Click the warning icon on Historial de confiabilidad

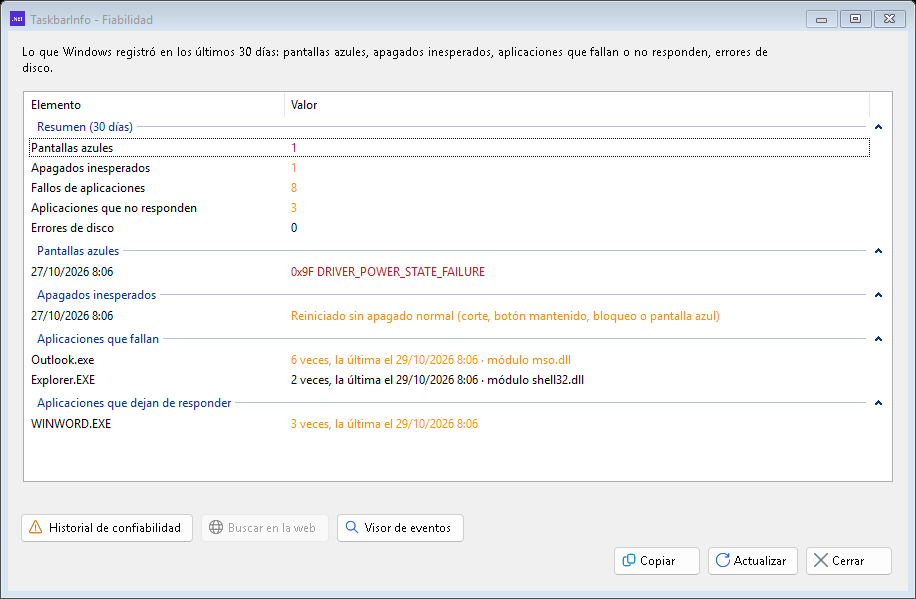coord(36,527)
